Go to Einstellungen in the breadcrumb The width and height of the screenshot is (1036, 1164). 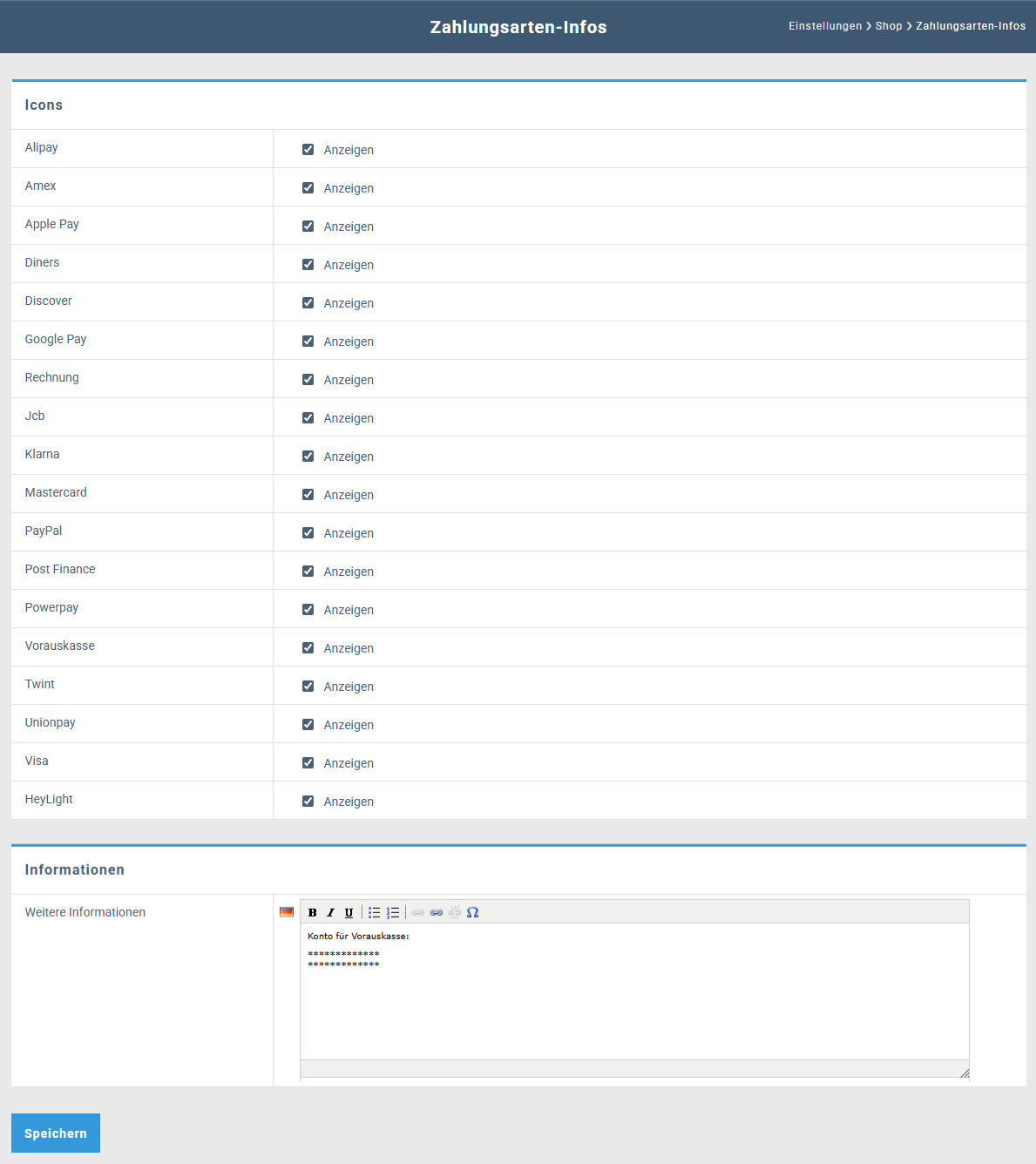[x=824, y=26]
